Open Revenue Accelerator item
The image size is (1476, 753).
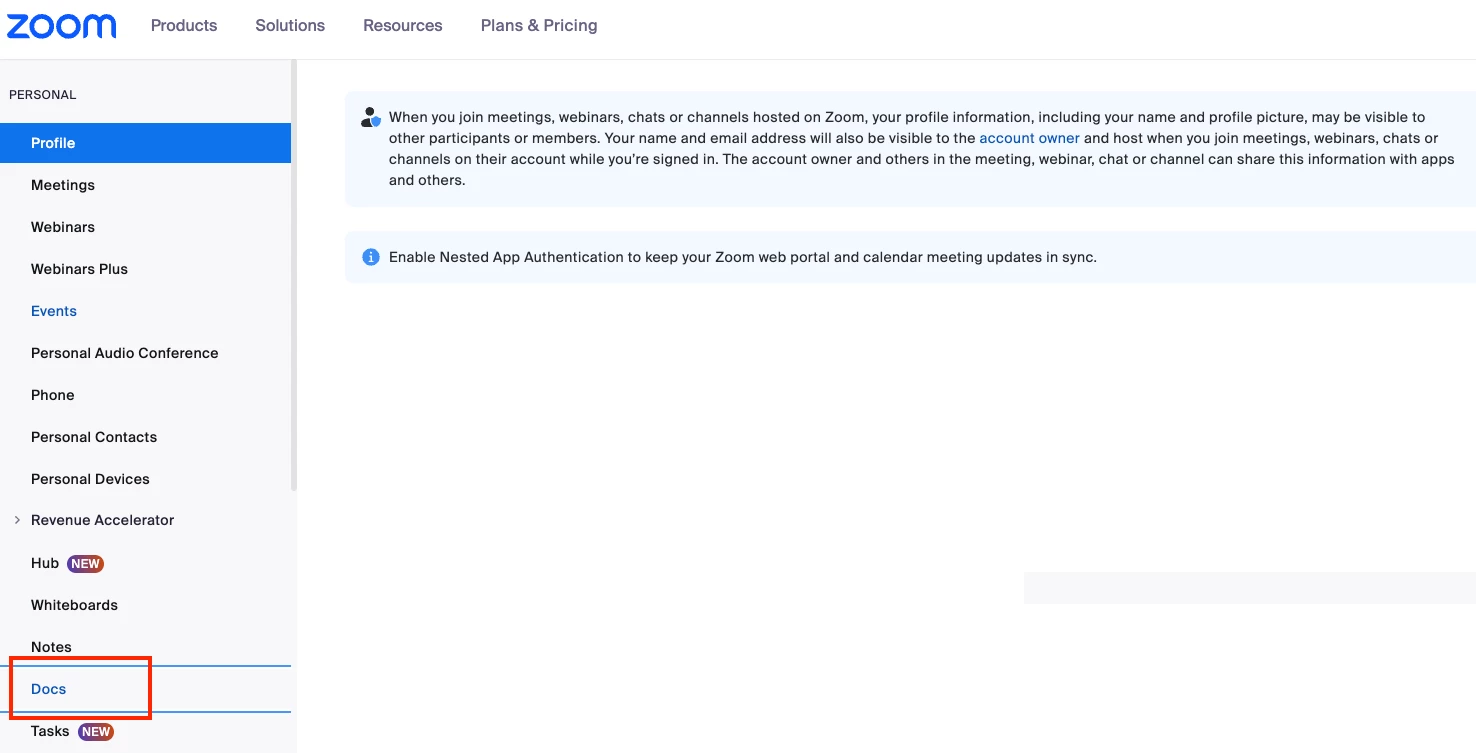tap(102, 520)
